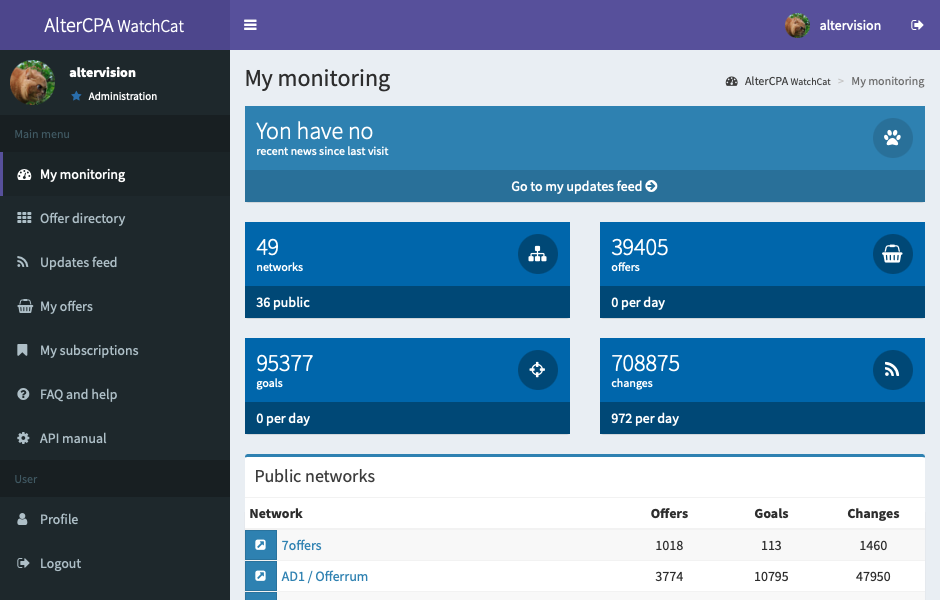The height and width of the screenshot is (600, 940).
Task: Click AlterCPA WatchCat breadcrumb link
Action: click(x=787, y=81)
